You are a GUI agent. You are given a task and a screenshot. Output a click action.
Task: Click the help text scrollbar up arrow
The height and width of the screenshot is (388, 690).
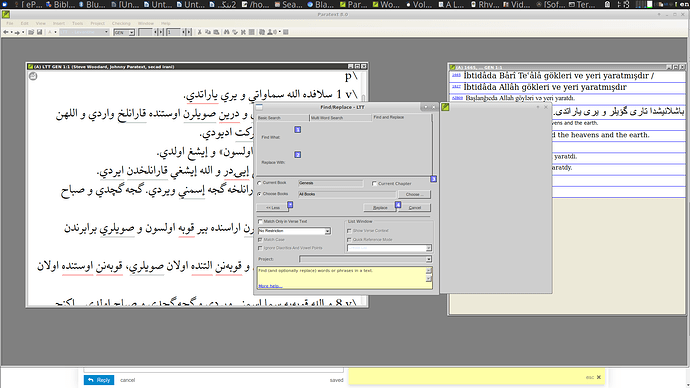click(429, 270)
